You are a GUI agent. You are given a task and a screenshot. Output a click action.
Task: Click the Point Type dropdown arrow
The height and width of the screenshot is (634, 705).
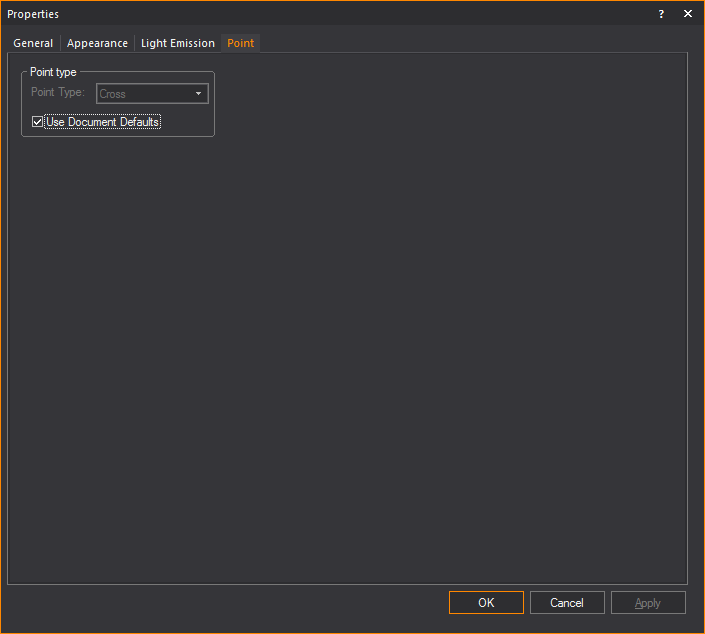point(198,94)
